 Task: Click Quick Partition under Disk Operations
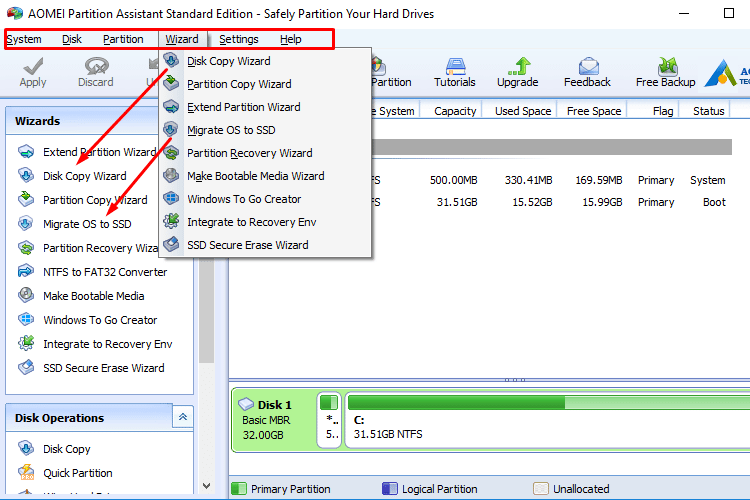pos(77,473)
